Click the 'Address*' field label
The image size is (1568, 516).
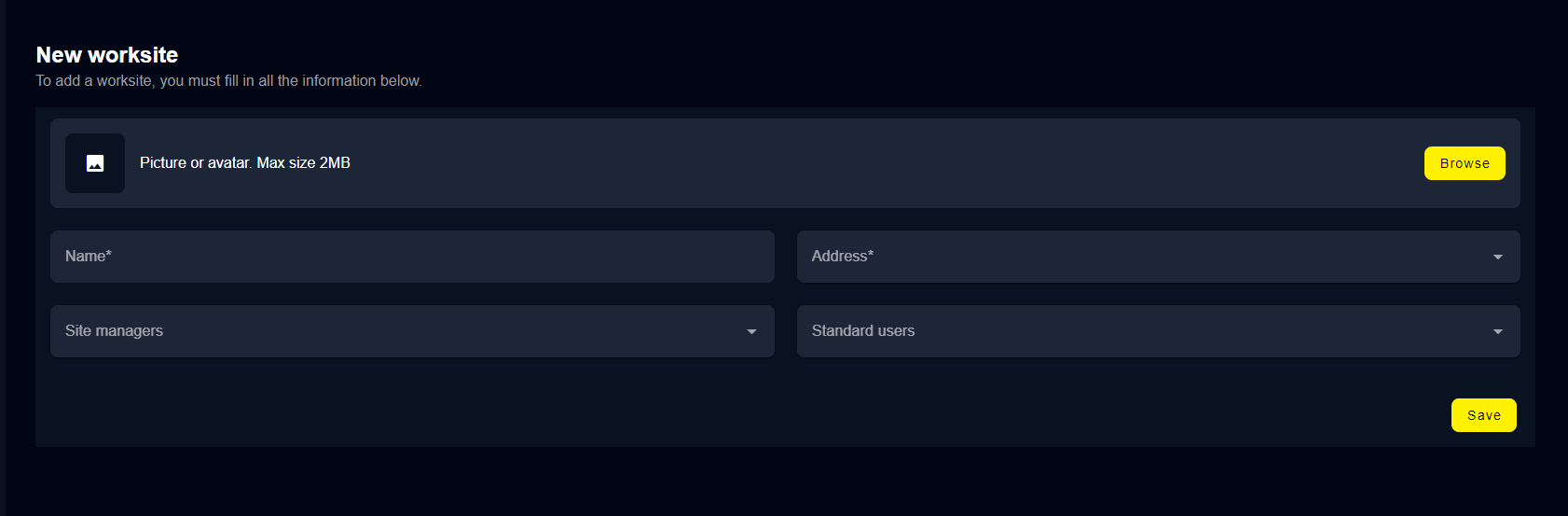(843, 256)
